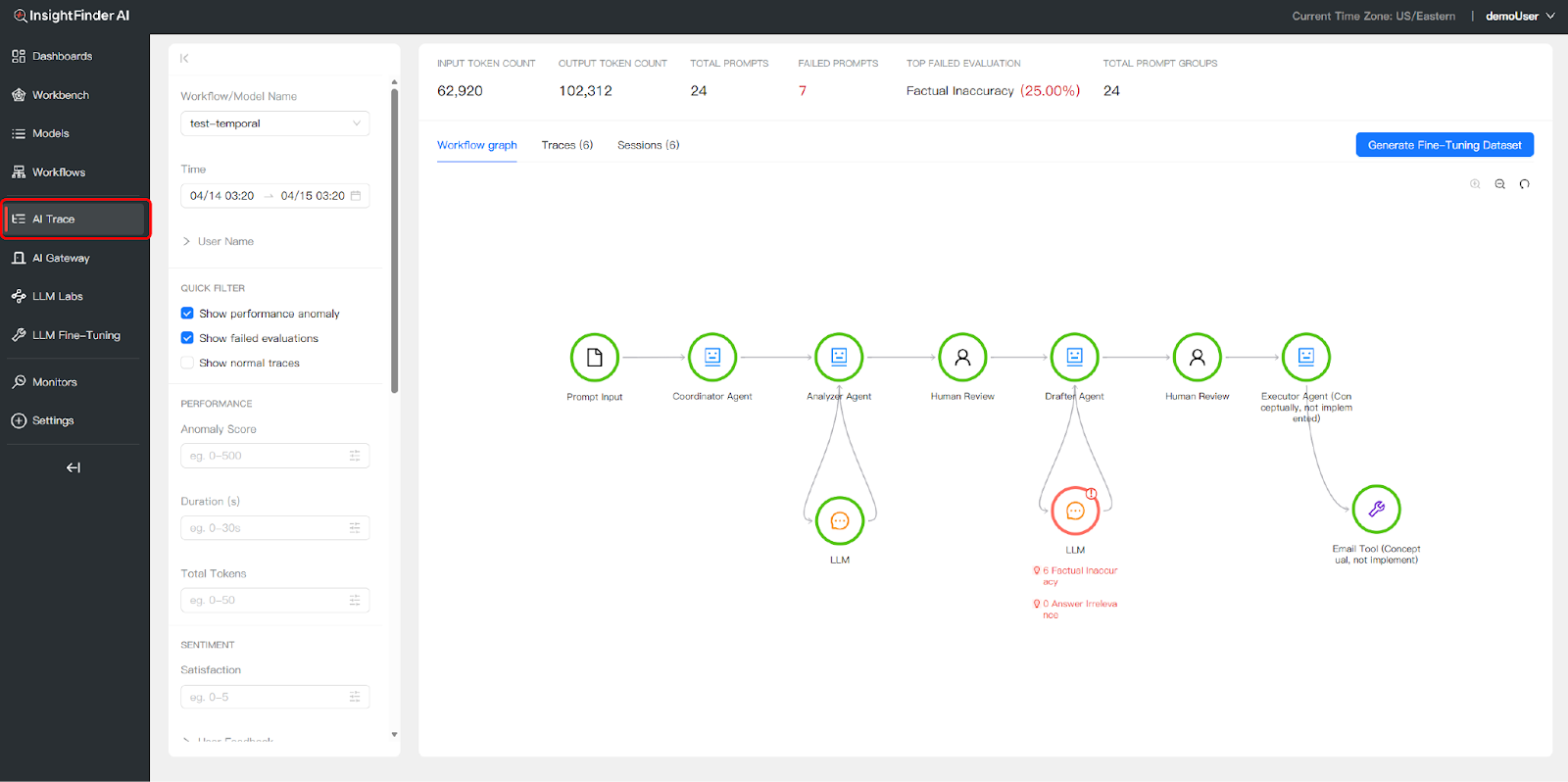The image size is (1568, 782).
Task: Open the Workflow/Model Name dropdown
Action: click(x=274, y=123)
